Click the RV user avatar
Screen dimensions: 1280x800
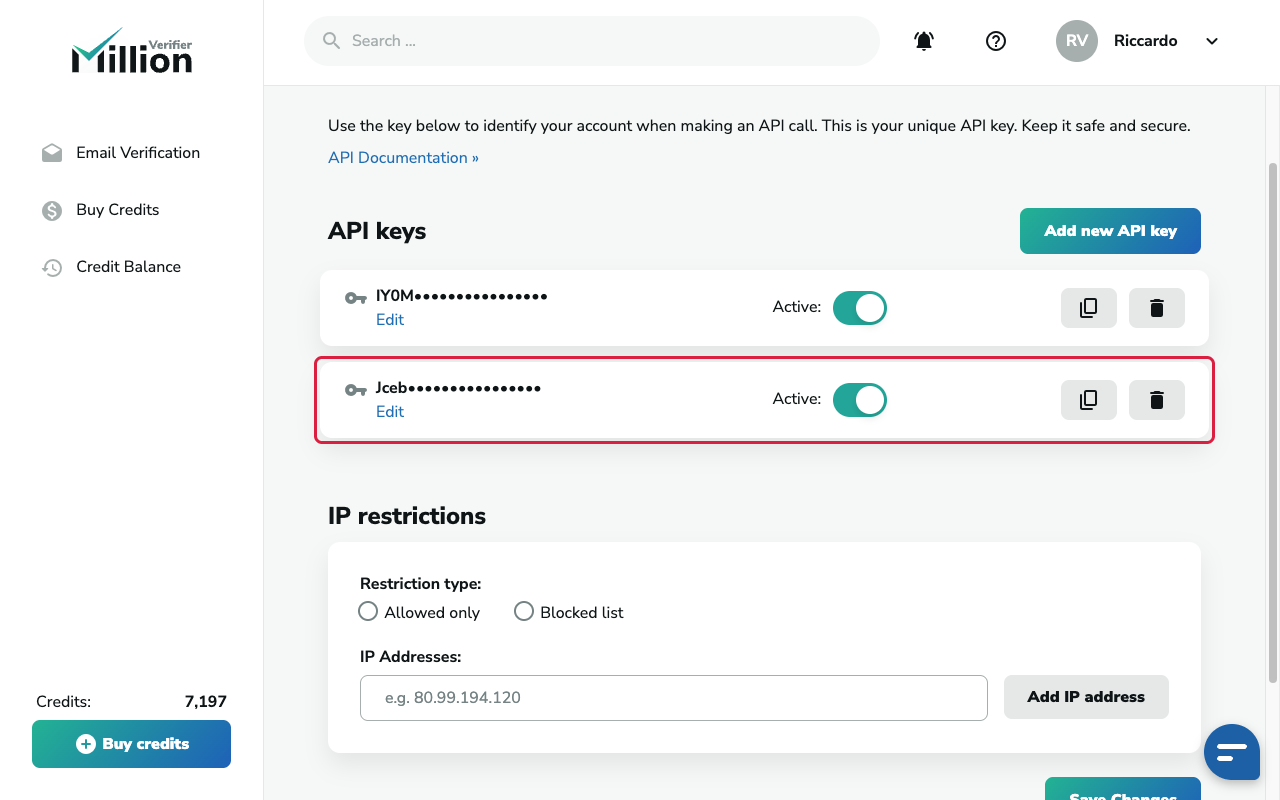pos(1077,41)
